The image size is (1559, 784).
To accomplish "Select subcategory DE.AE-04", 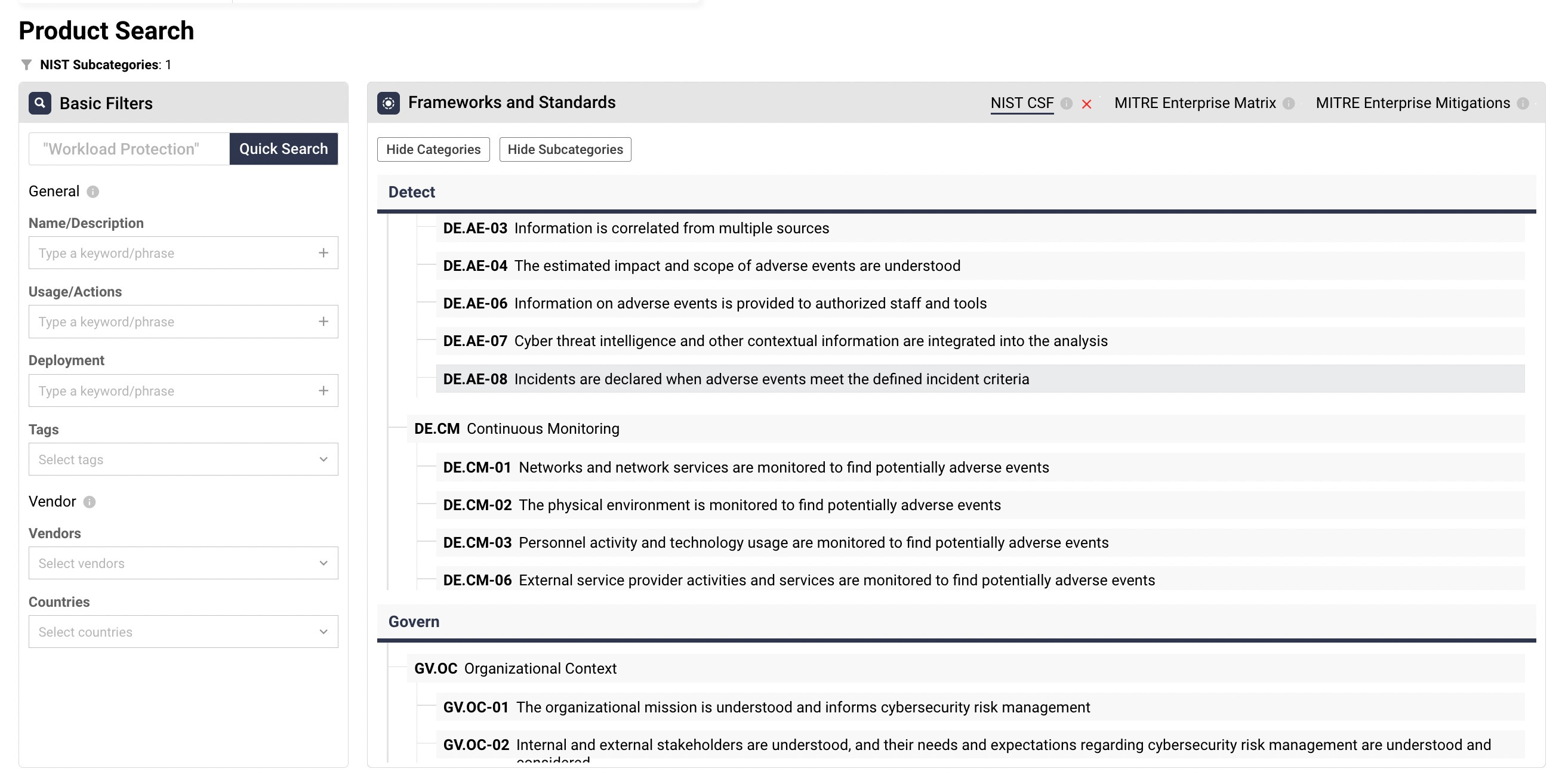I will 981,266.
